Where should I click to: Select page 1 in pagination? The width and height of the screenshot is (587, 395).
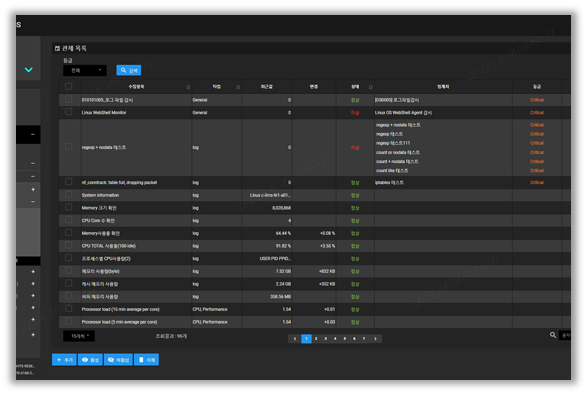coord(306,338)
